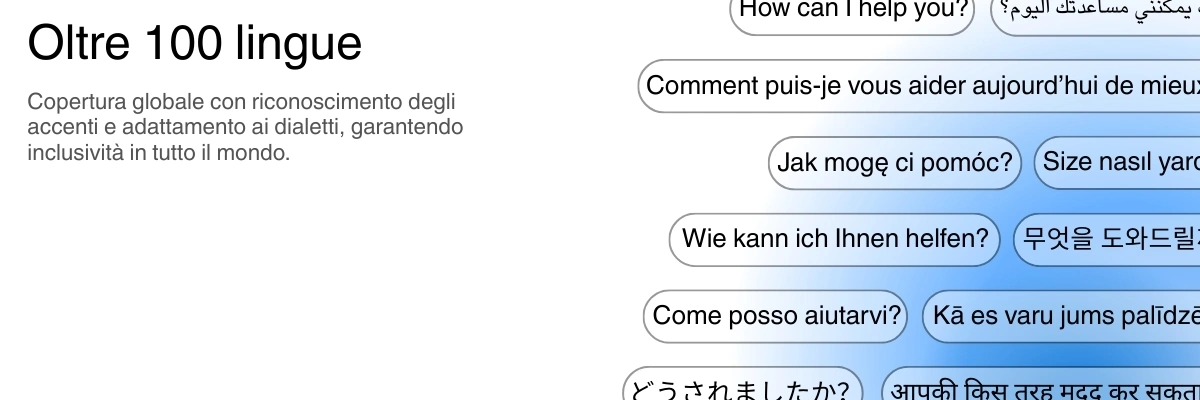Select the Korean greeting bubble
This screenshot has height=400, width=1200.
(x=1106, y=239)
